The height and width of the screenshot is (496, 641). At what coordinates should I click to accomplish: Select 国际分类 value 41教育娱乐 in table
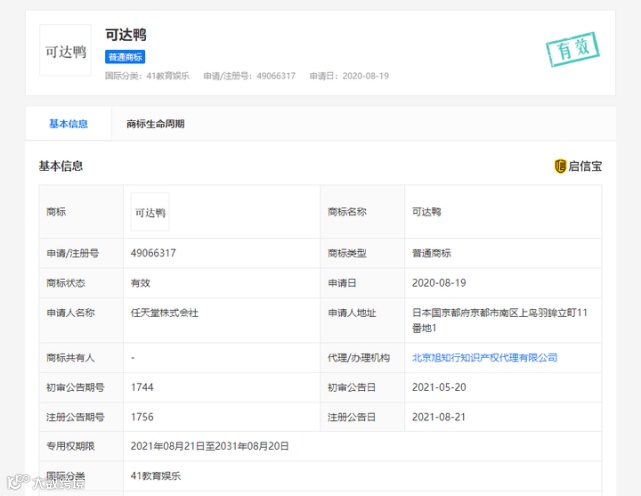pos(156,476)
